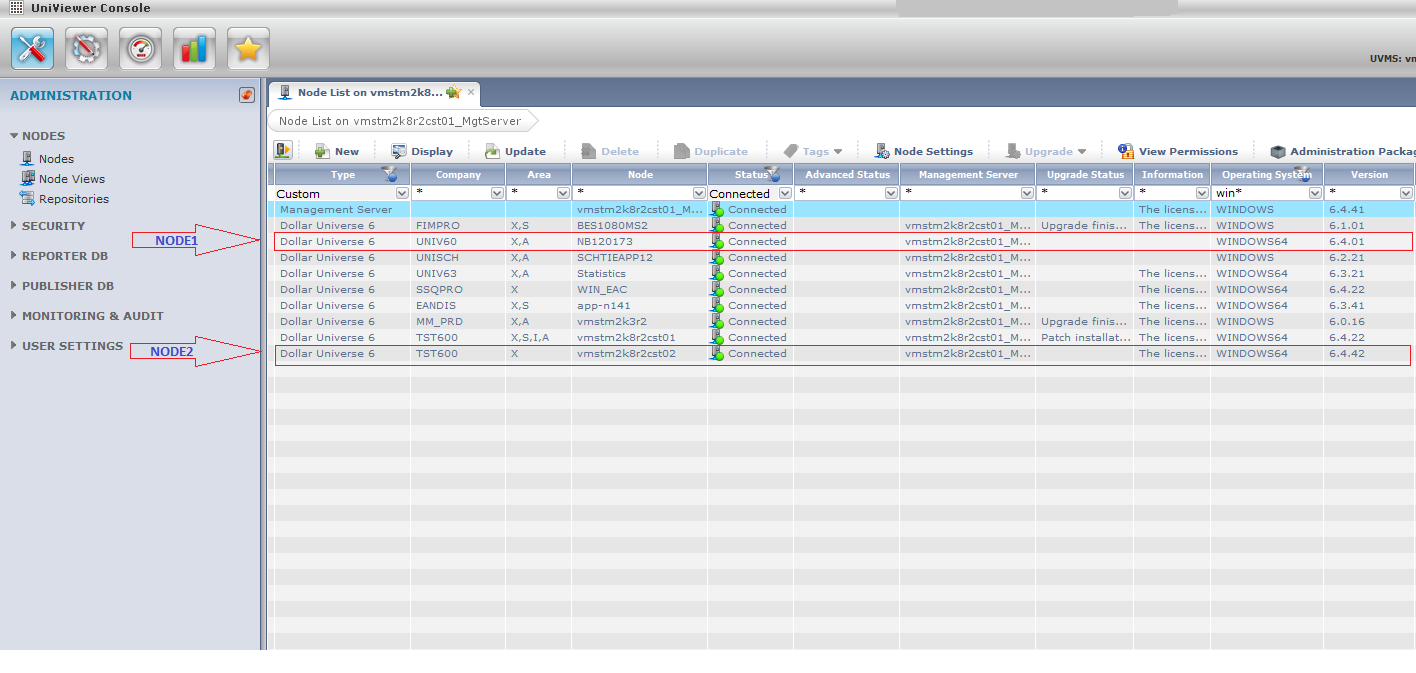1416x673 pixels.
Task: Open the Status filter dropdown showing Connected
Action: pos(785,193)
